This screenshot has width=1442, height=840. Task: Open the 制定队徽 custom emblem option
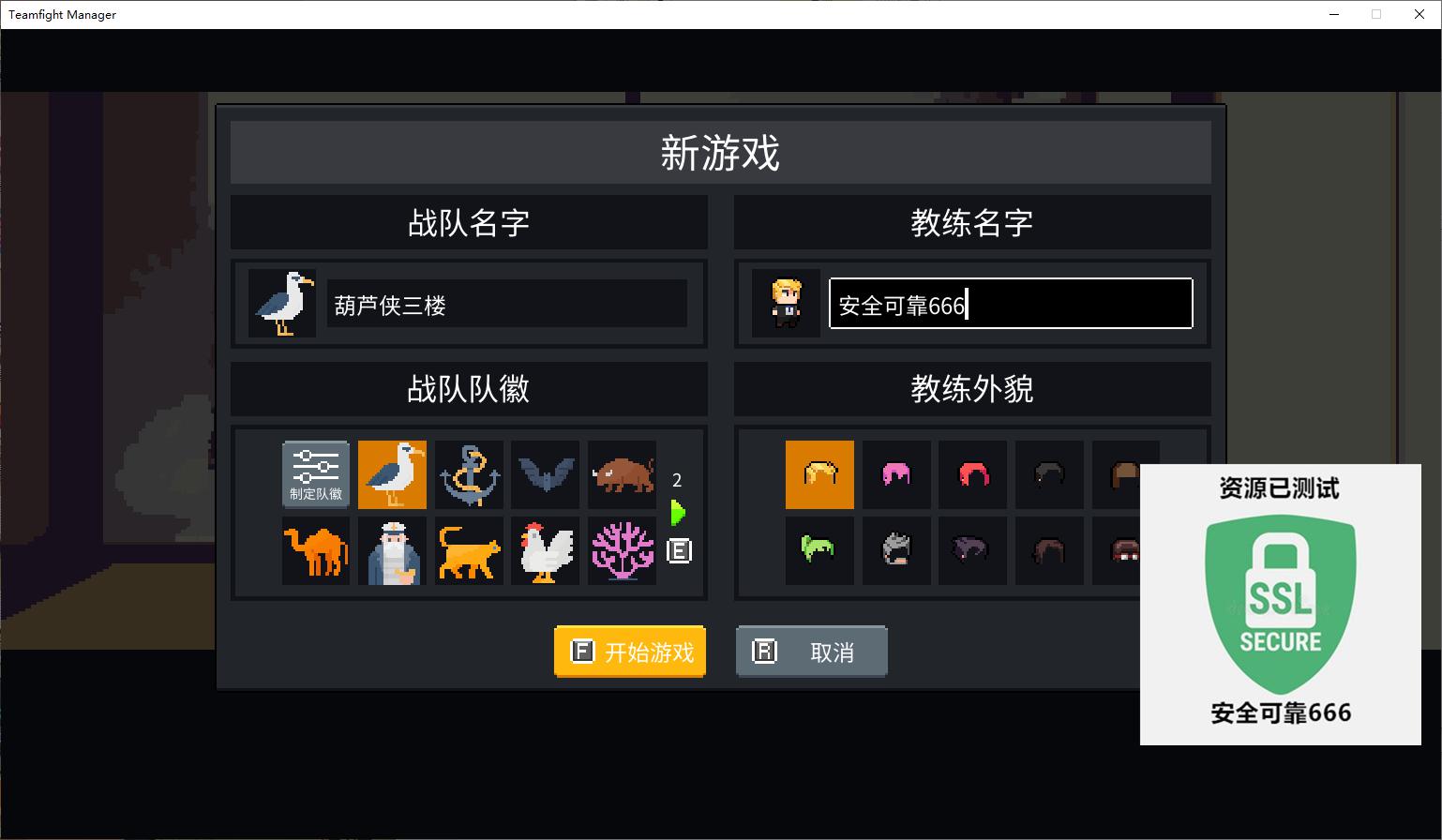(316, 475)
